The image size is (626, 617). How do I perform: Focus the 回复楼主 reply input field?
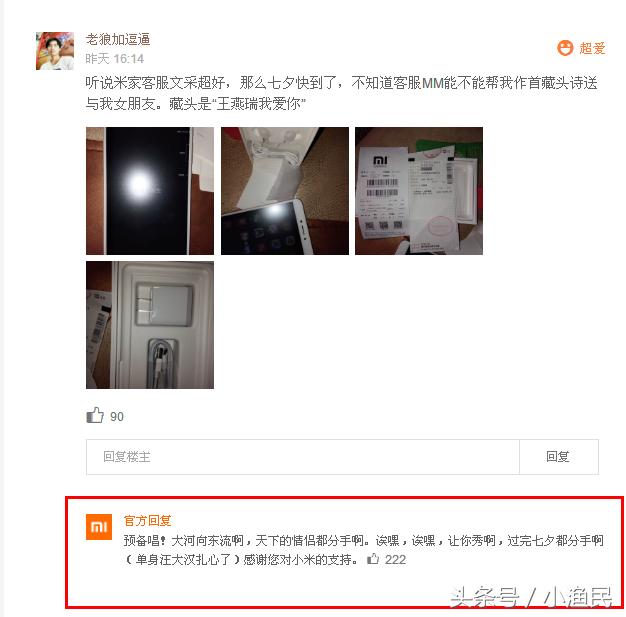[303, 457]
